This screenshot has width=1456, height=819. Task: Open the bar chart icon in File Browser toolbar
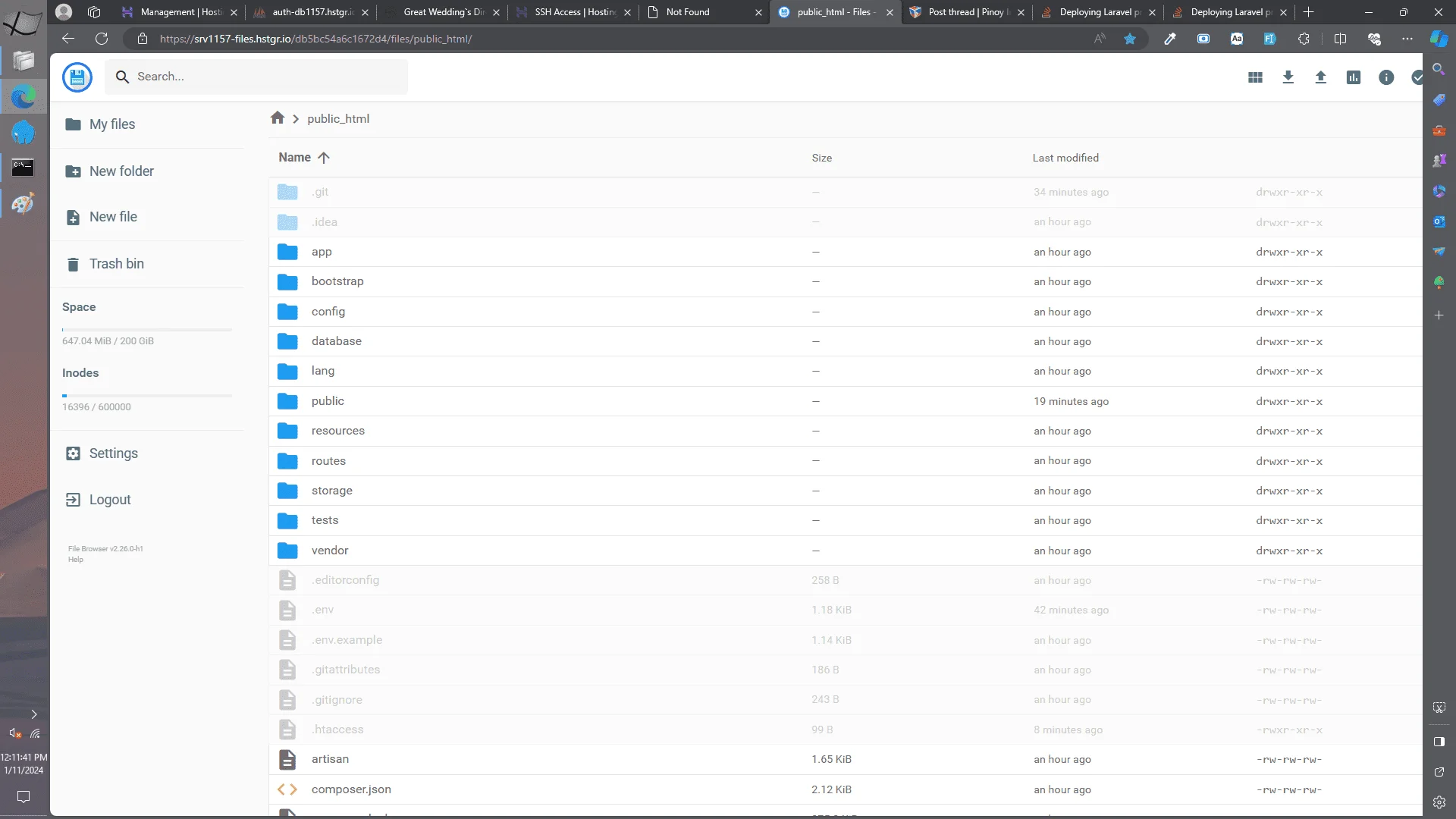(1354, 77)
